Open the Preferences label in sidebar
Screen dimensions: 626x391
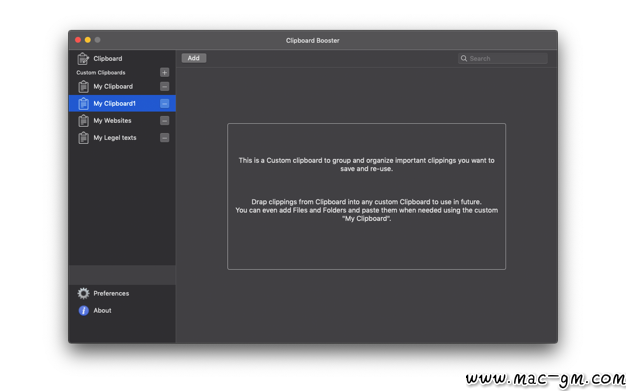111,294
